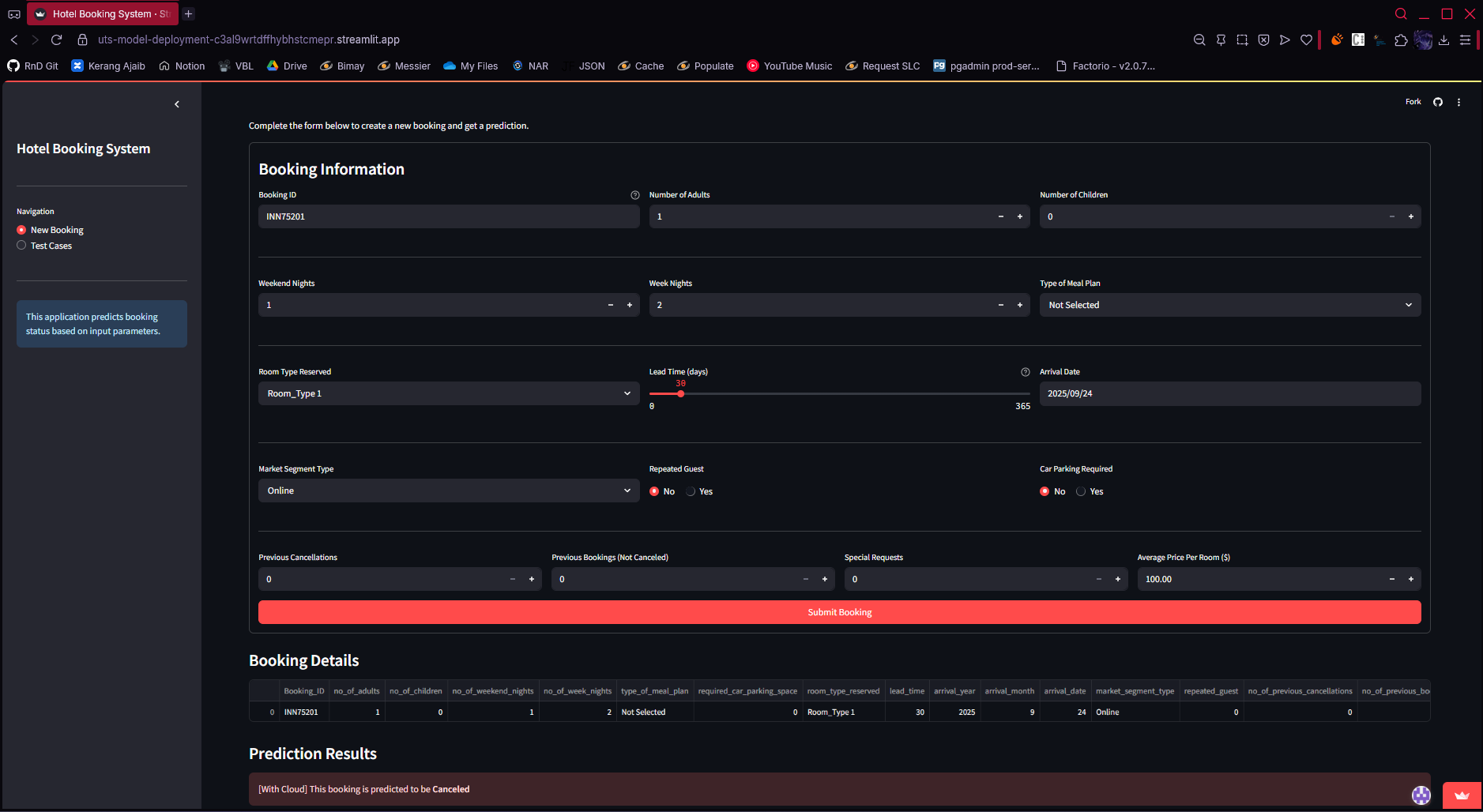Open the Streamlit three-dot options menu
The height and width of the screenshot is (812, 1483).
[x=1459, y=102]
